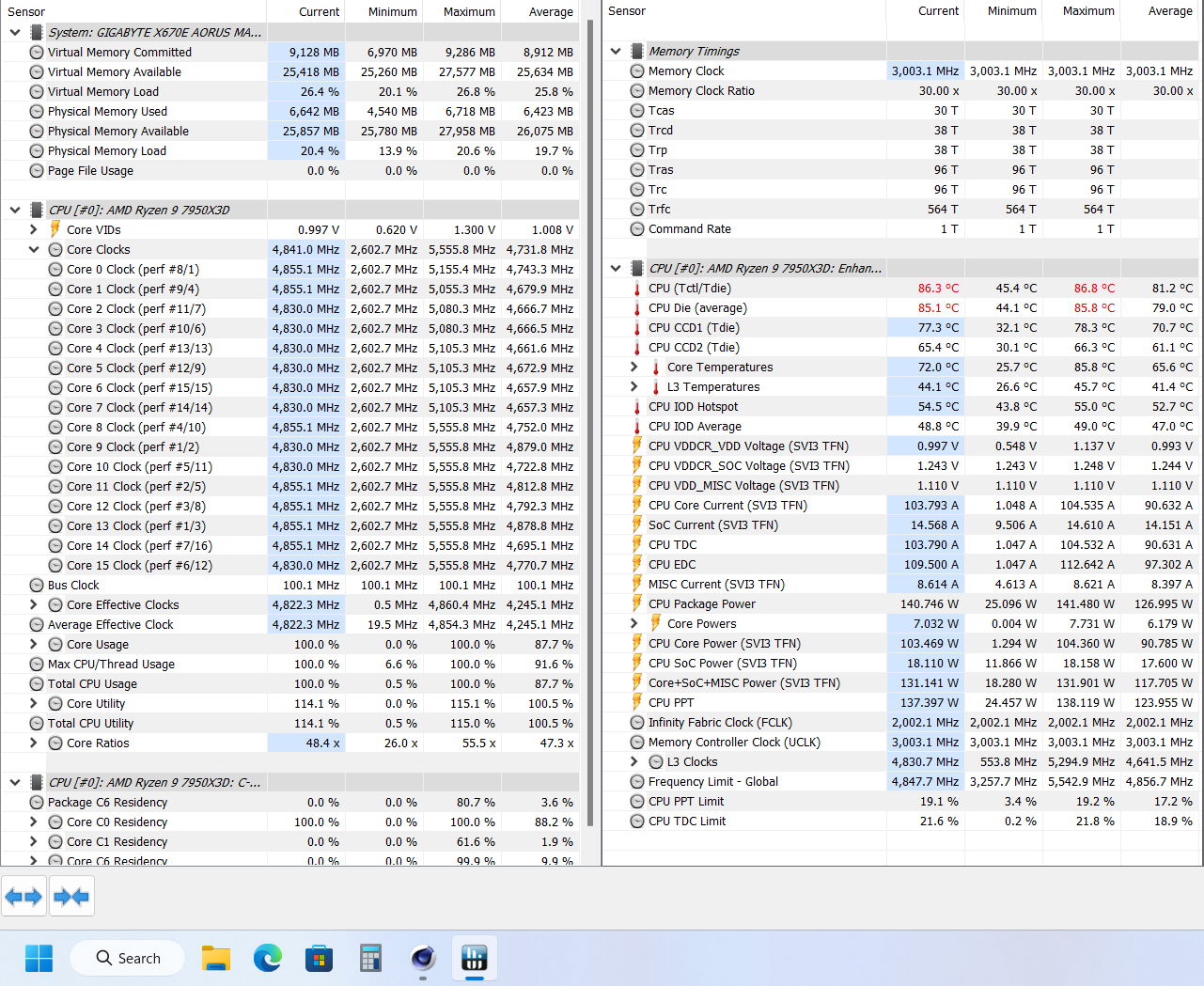This screenshot has width=1204, height=986.
Task: Click the HWiNFO icon in the taskbar
Action: [x=475, y=958]
